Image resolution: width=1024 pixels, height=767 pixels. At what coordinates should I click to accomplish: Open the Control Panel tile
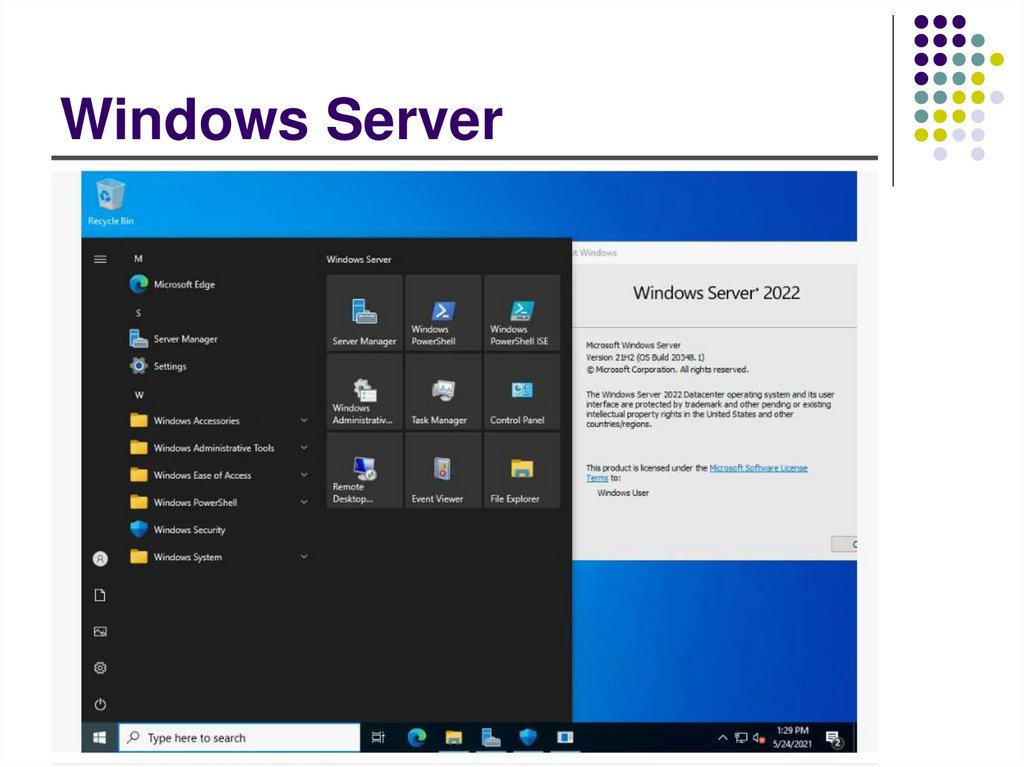pos(522,391)
